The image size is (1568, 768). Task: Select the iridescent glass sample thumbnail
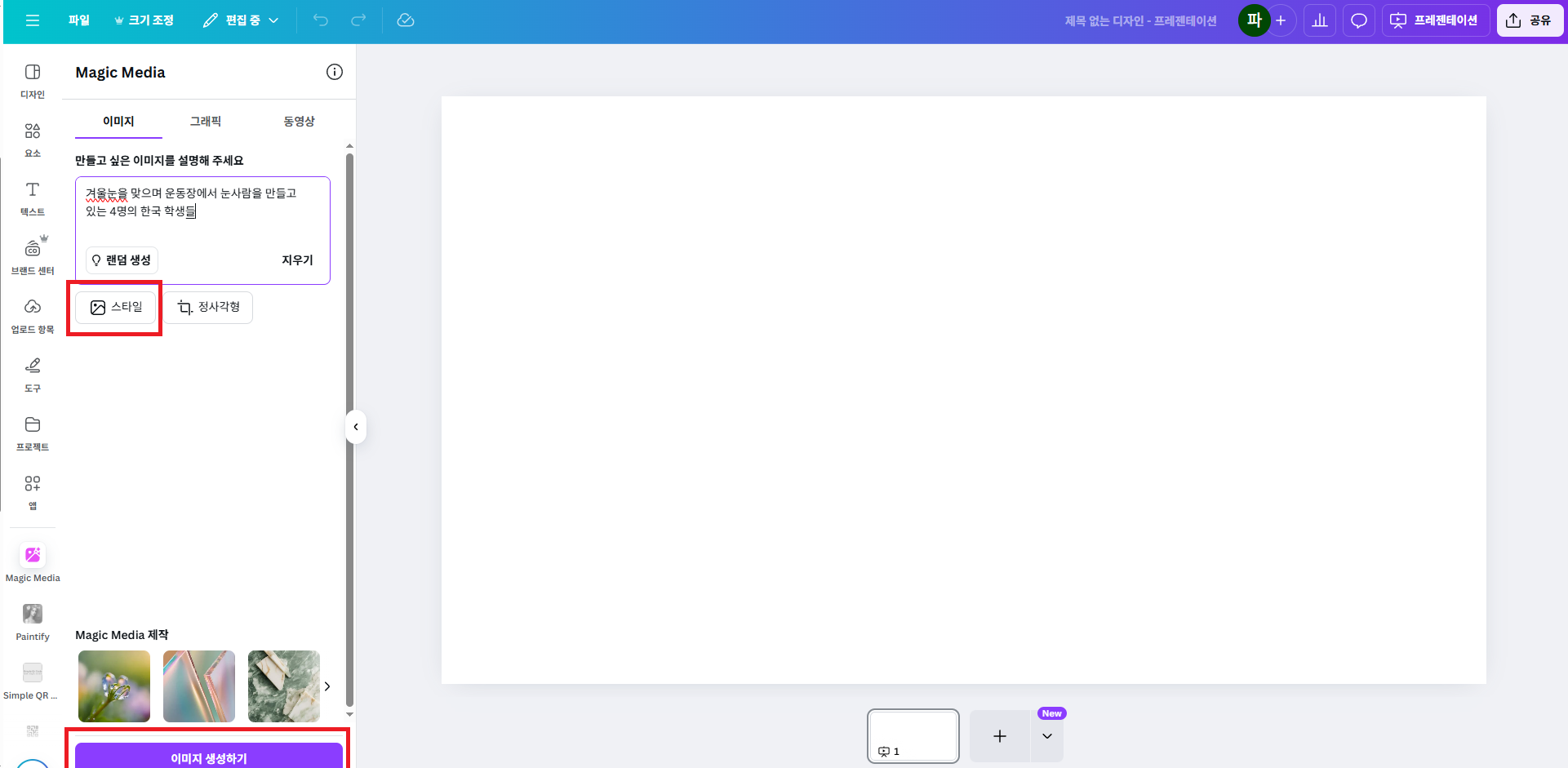pyautogui.click(x=199, y=686)
